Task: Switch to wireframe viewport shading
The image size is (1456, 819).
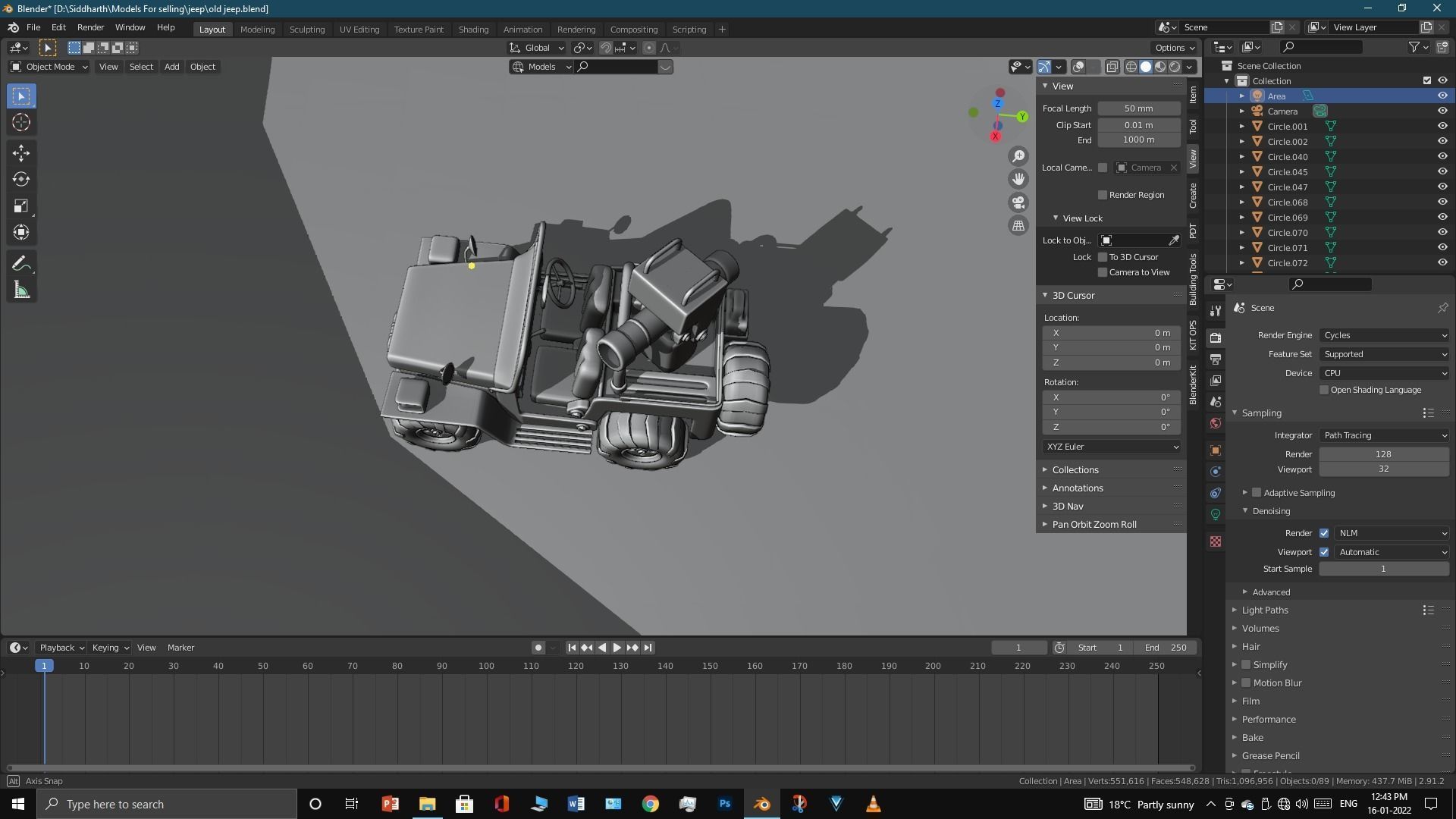Action: pyautogui.click(x=1131, y=67)
